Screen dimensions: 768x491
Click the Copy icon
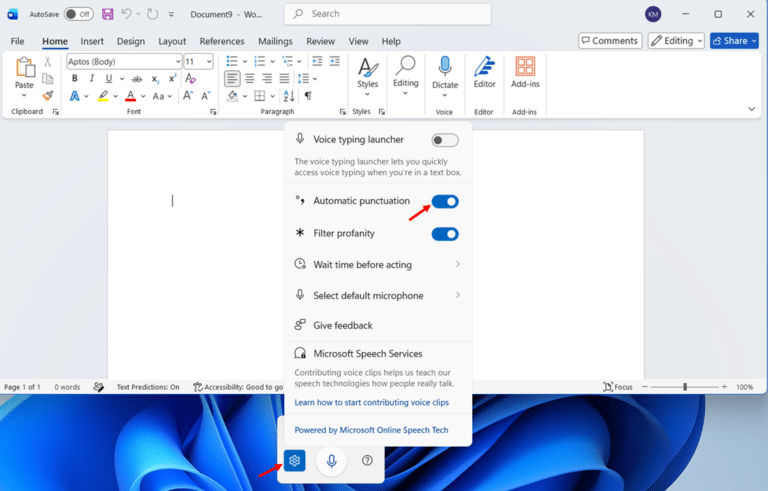48,78
